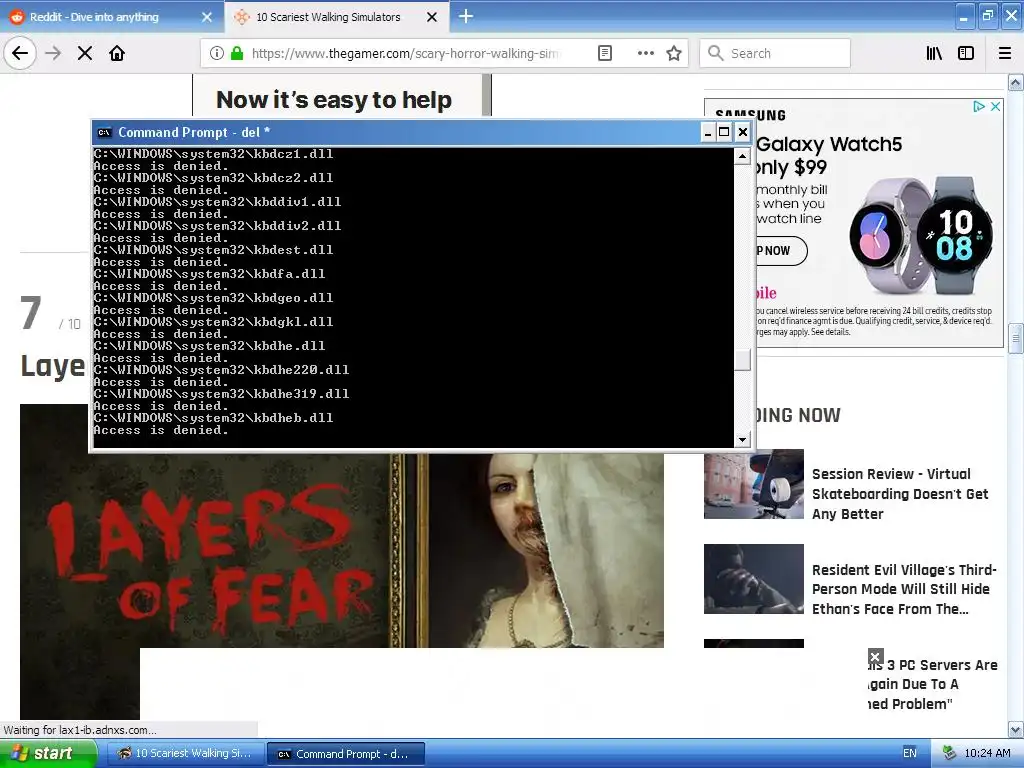1024x768 pixels.
Task: Restore down the Firefox window
Action: click(987, 16)
